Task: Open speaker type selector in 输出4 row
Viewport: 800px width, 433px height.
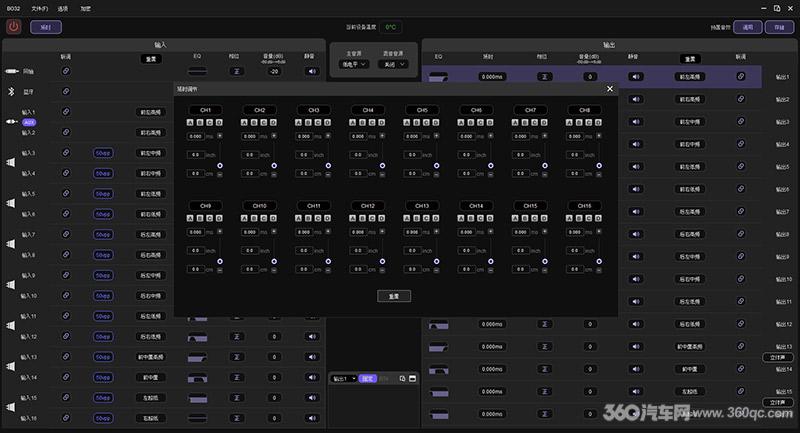Action: pyautogui.click(x=690, y=144)
